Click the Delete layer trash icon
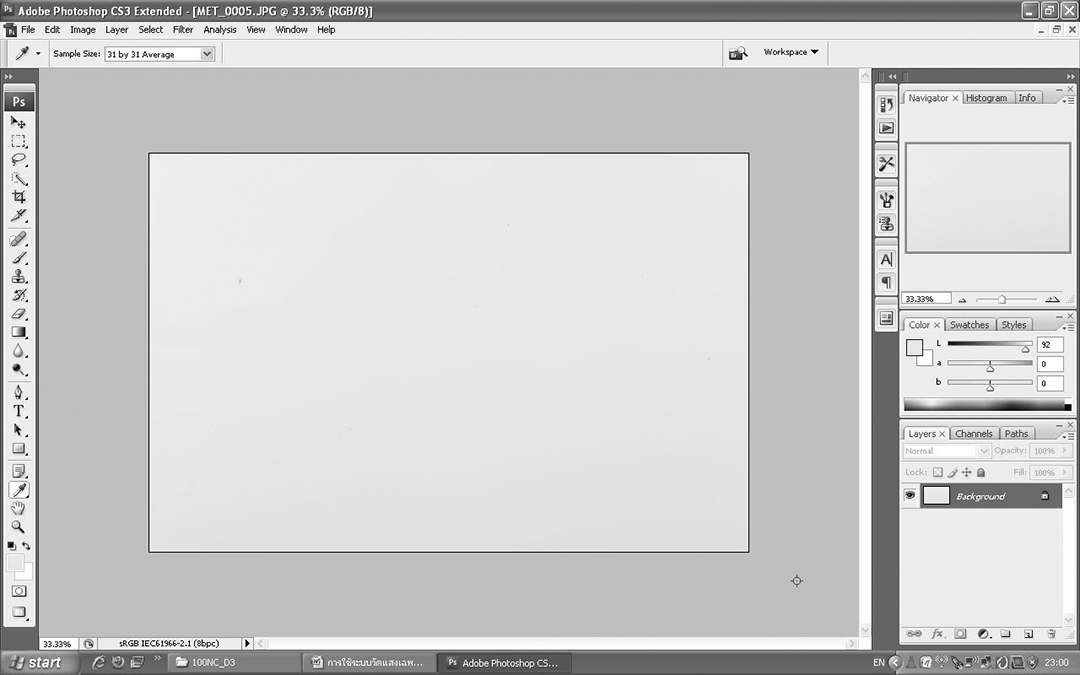 coord(1051,634)
